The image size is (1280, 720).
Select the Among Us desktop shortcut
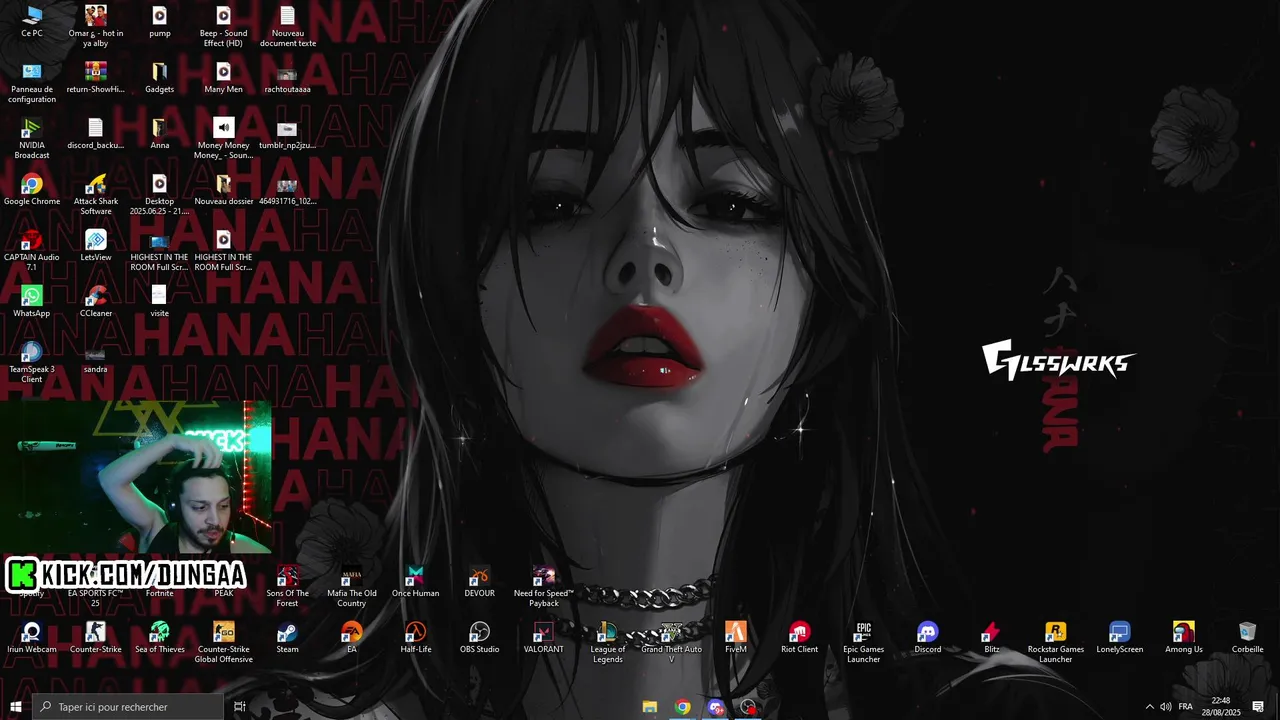pos(1184,637)
